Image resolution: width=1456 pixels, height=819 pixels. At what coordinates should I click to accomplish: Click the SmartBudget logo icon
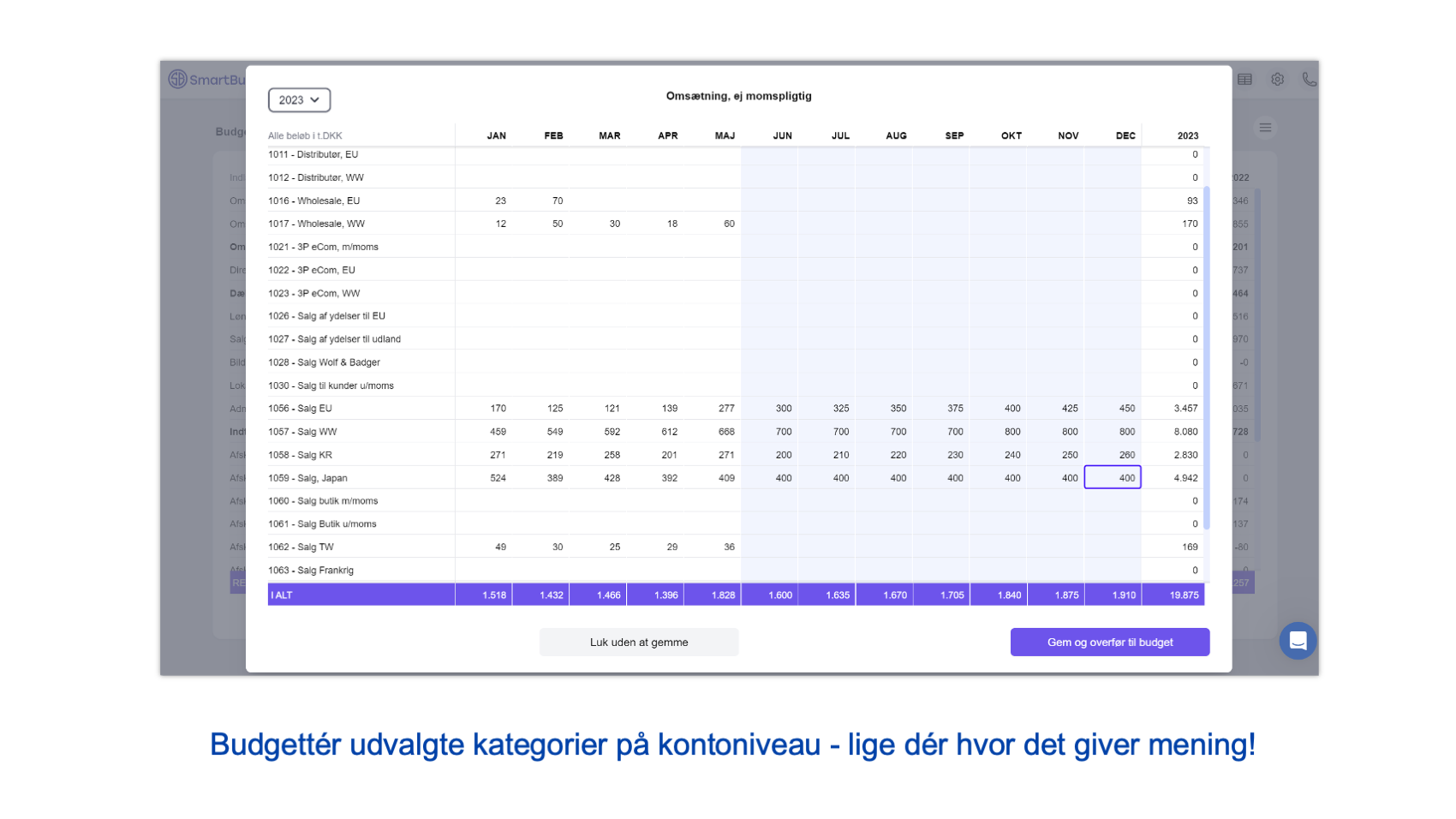pyautogui.click(x=176, y=78)
